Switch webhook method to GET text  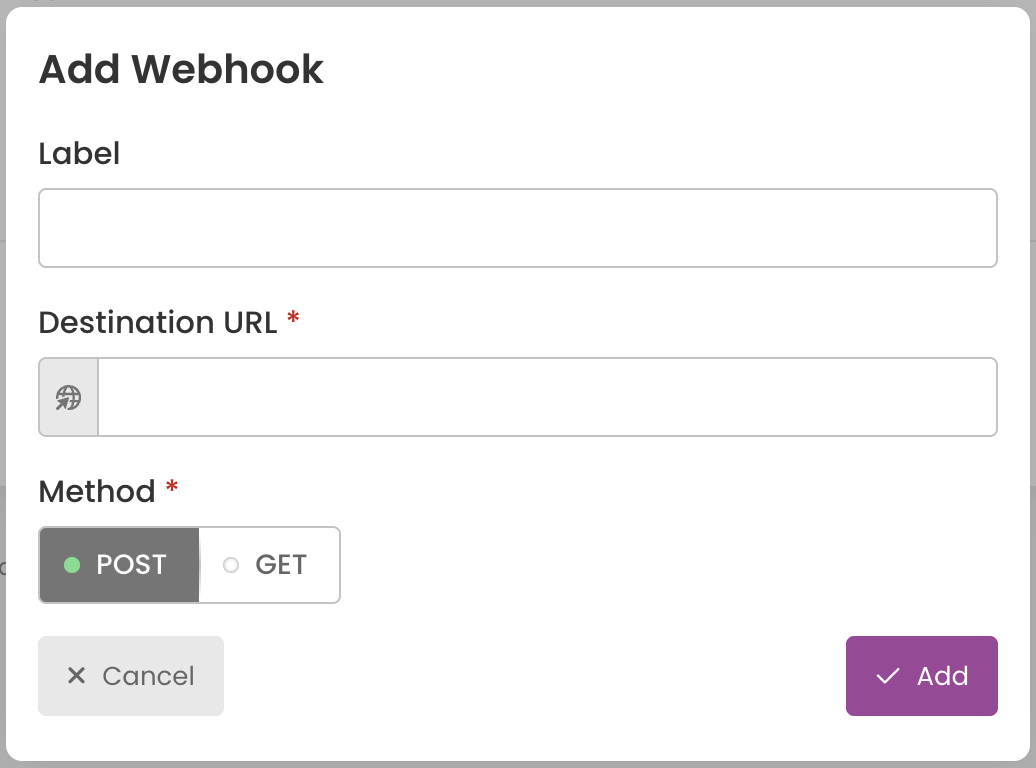[x=281, y=565]
